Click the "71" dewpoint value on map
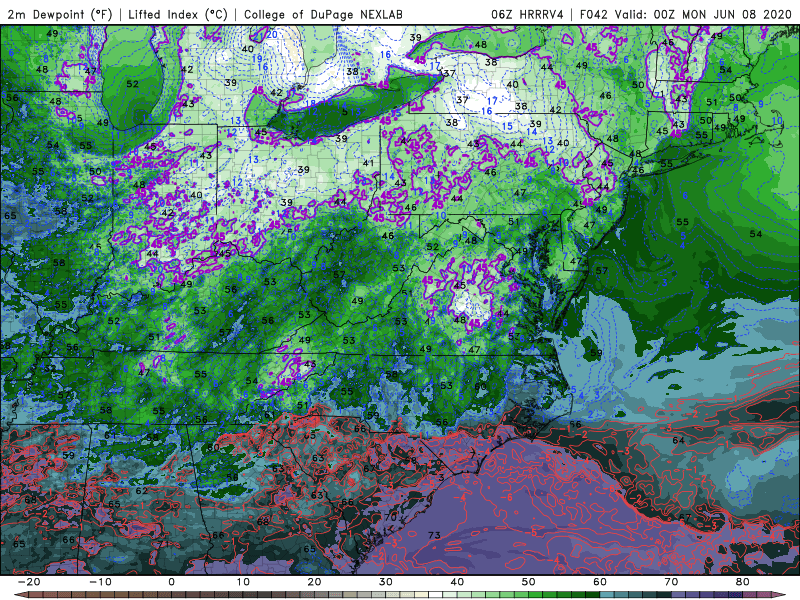The image size is (800, 600). 163,544
